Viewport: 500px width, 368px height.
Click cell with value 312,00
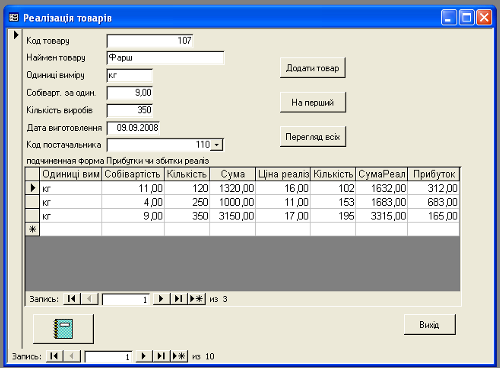pos(434,188)
